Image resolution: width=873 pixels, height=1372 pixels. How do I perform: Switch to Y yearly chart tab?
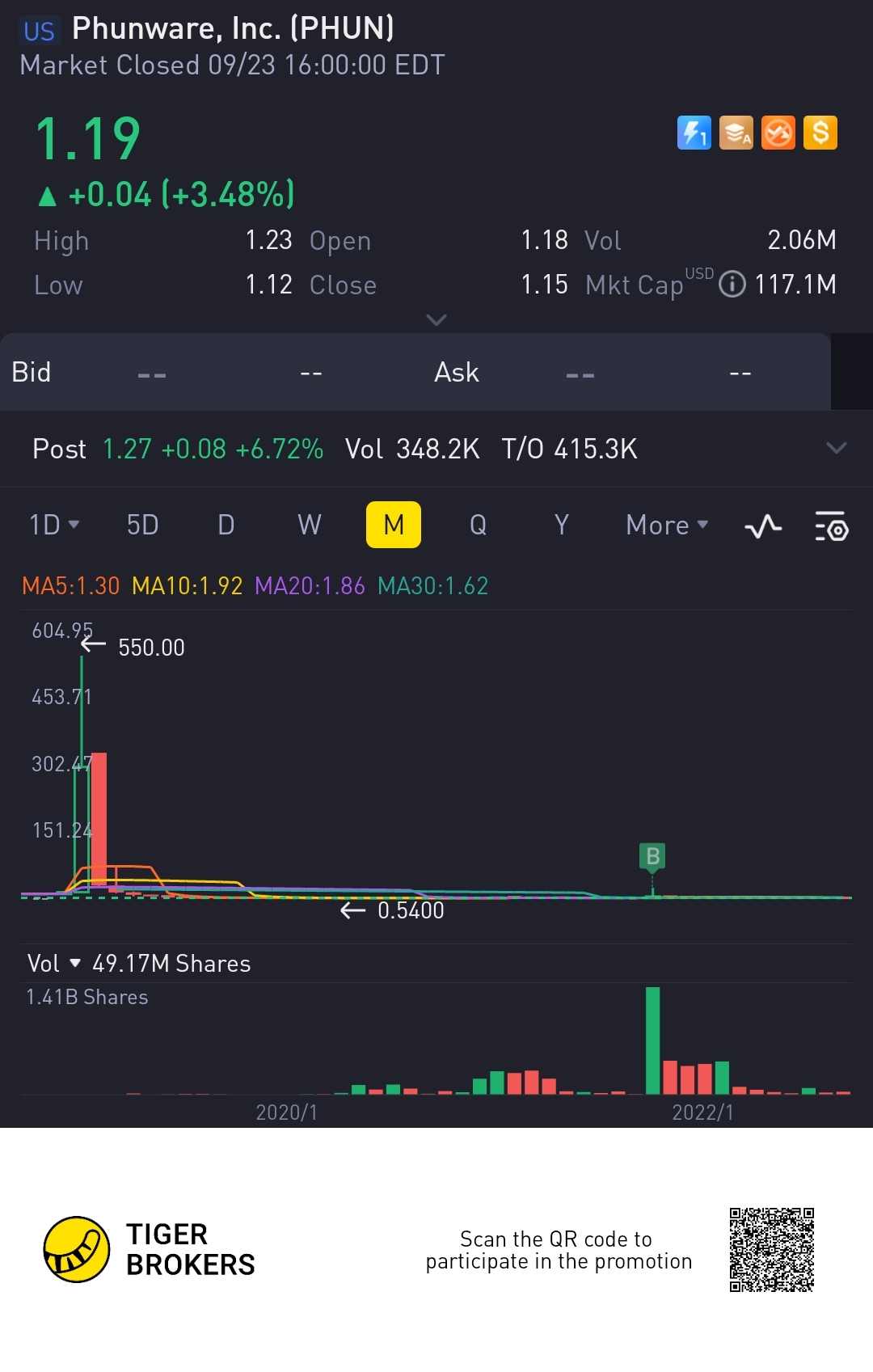pyautogui.click(x=561, y=525)
